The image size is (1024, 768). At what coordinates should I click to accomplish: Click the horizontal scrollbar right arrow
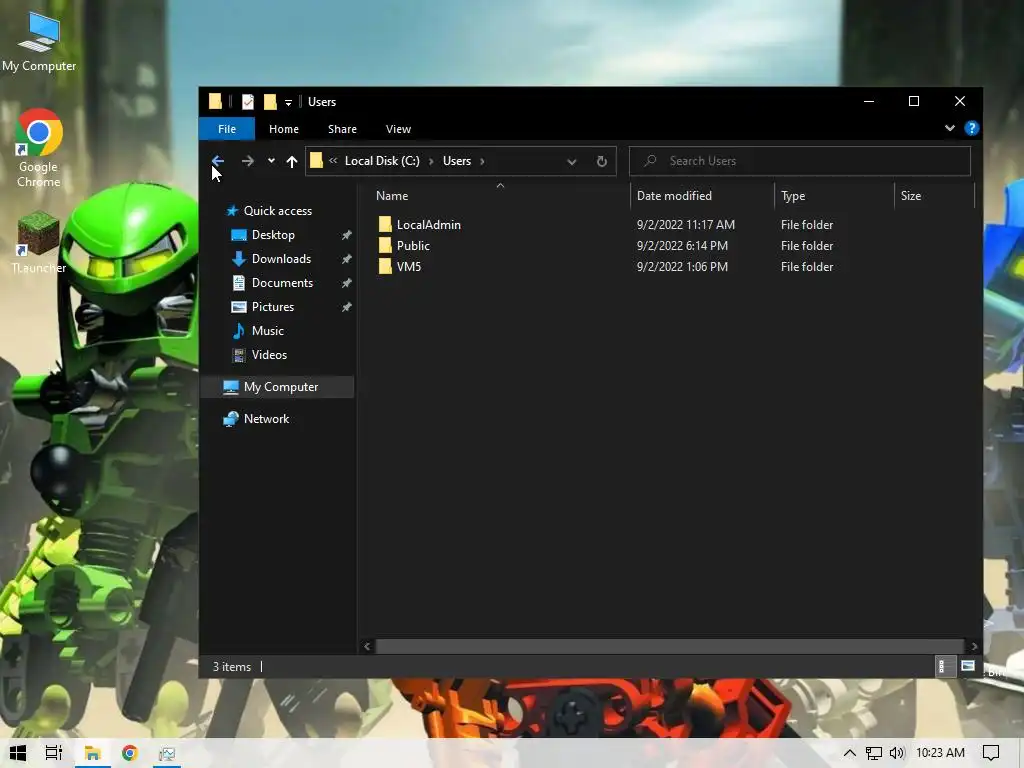point(974,646)
